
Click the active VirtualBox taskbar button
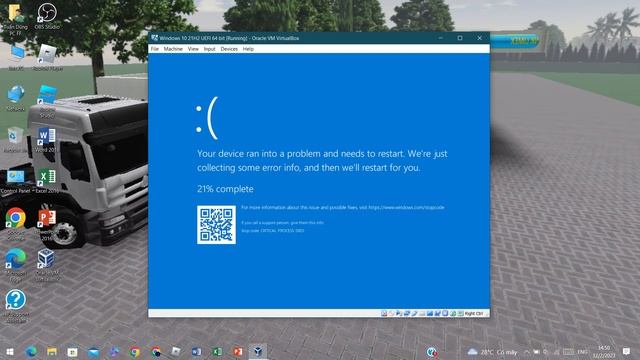click(x=258, y=351)
